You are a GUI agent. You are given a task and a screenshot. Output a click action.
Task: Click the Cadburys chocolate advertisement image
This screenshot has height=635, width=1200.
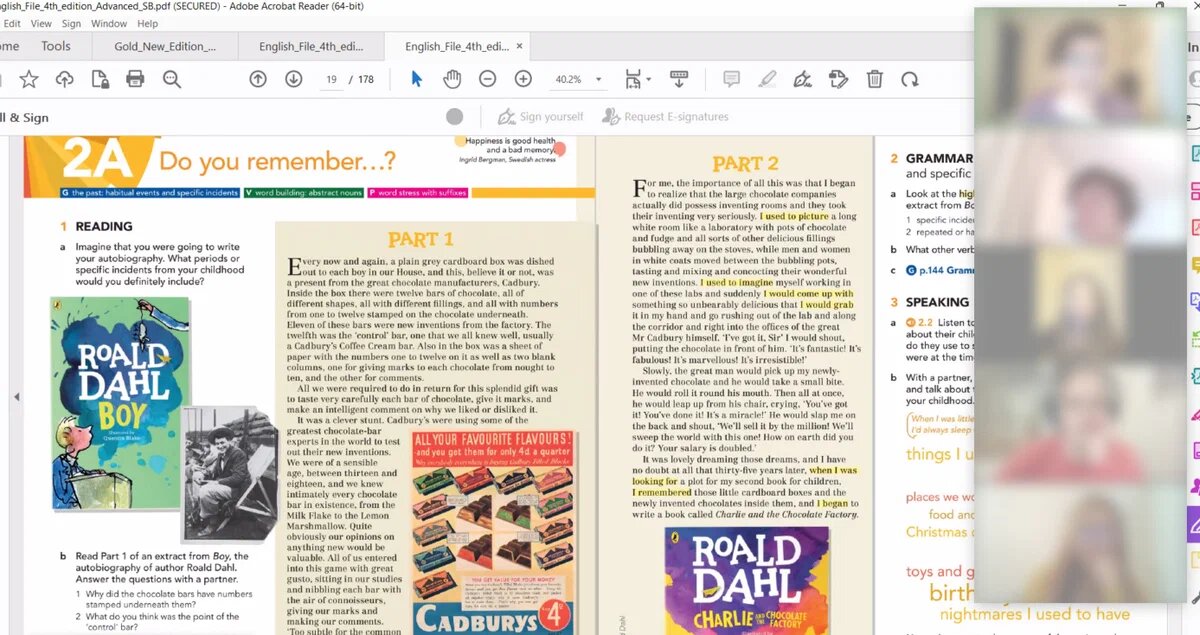493,532
